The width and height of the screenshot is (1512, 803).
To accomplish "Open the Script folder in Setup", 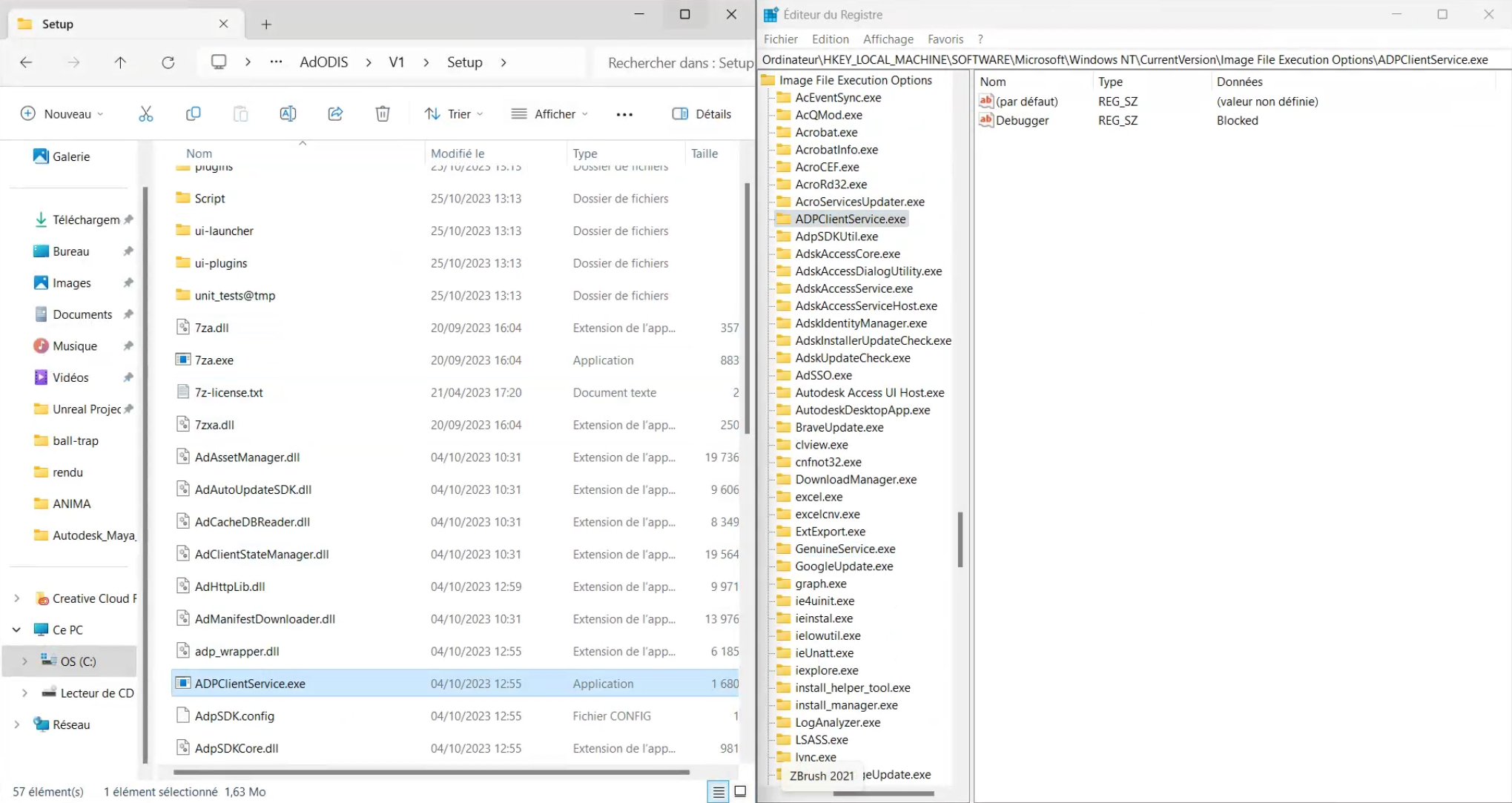I will [x=209, y=197].
